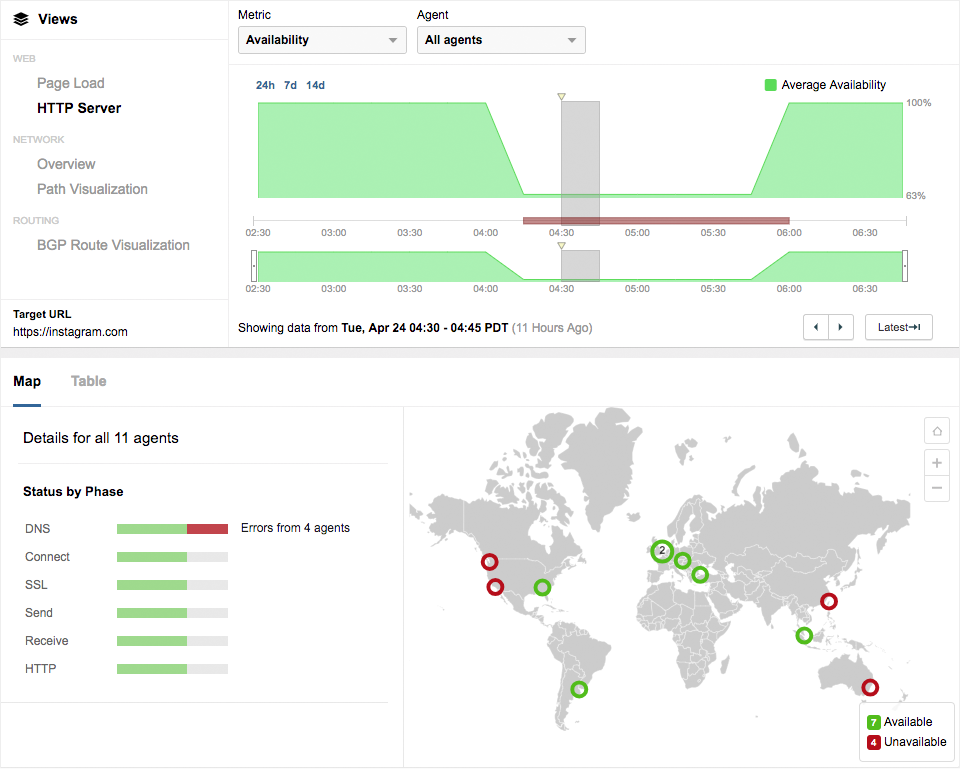
Task: Jump to Latest data button
Action: (x=898, y=327)
